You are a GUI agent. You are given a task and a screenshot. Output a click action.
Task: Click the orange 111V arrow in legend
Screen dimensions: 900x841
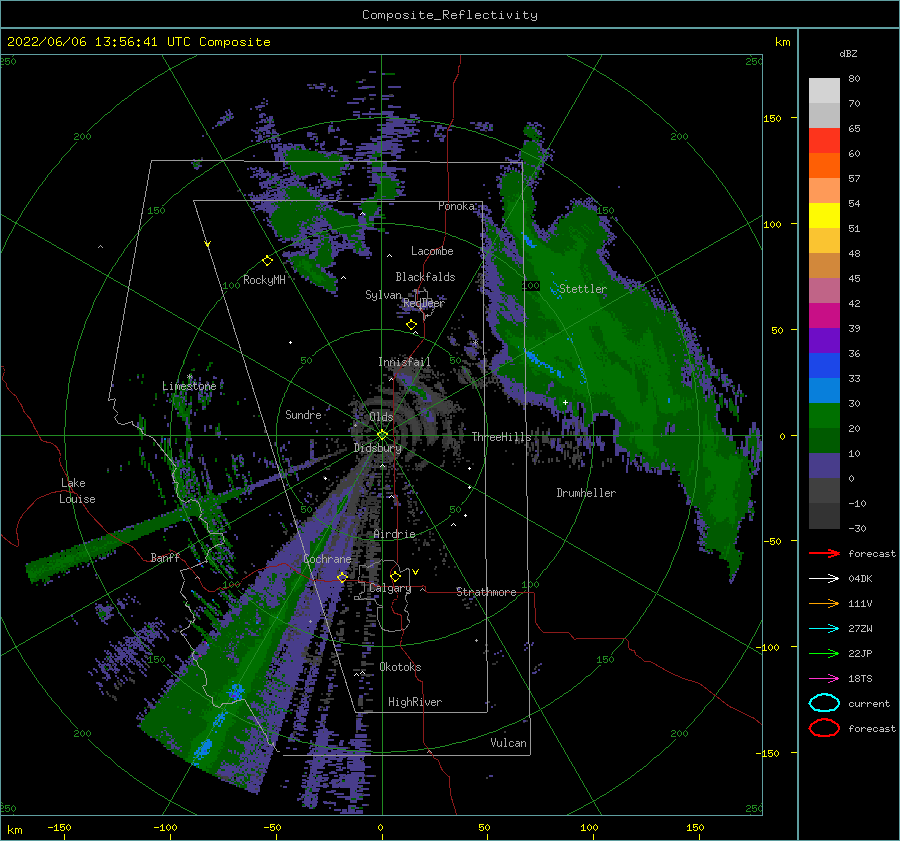click(x=824, y=603)
